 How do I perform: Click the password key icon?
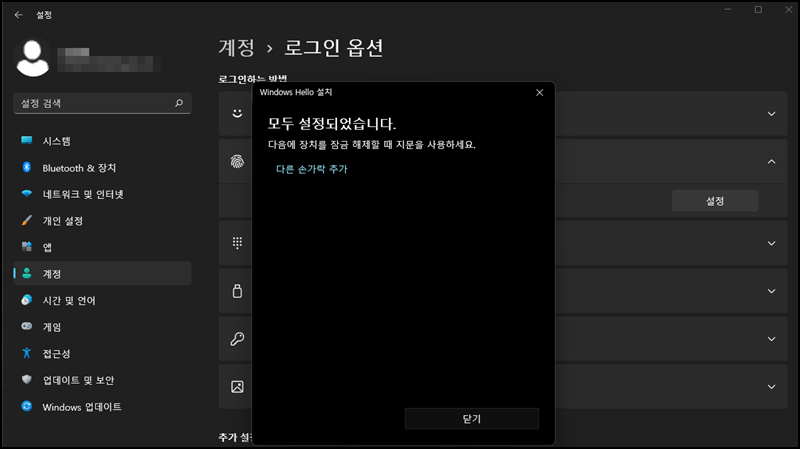[x=237, y=339]
